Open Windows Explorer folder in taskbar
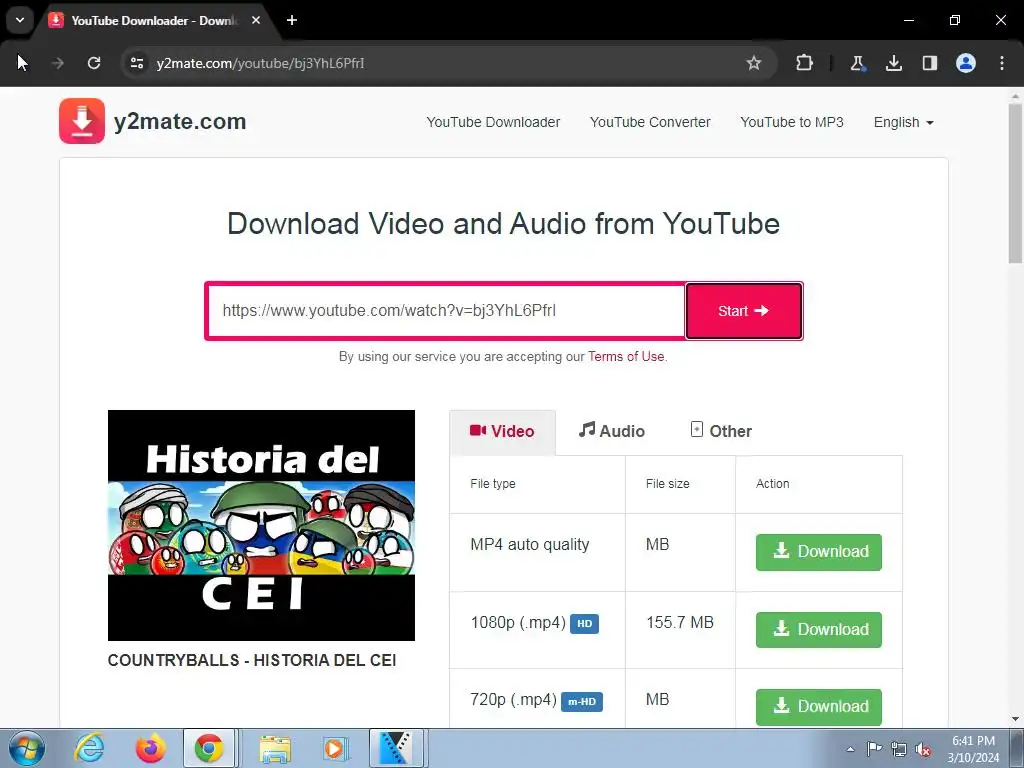Screen dimensions: 1024x768 click(275, 748)
